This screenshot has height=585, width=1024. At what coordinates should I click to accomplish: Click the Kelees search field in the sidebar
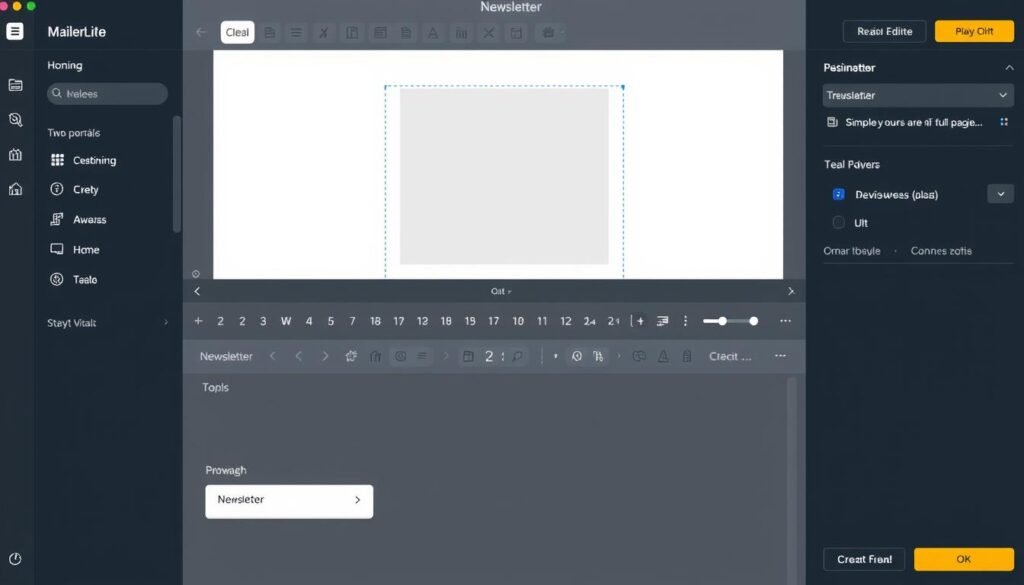coord(106,93)
